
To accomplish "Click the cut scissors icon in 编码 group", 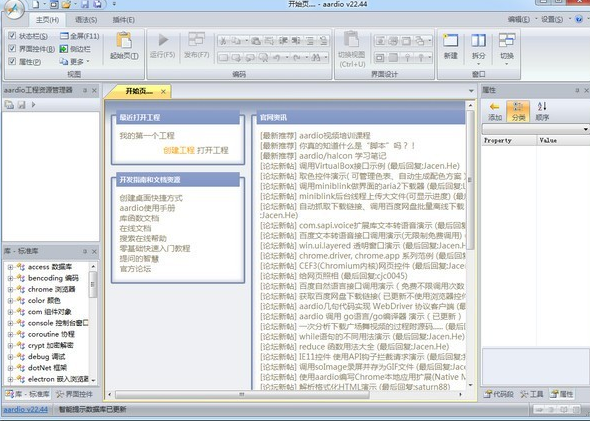I will click(223, 41).
